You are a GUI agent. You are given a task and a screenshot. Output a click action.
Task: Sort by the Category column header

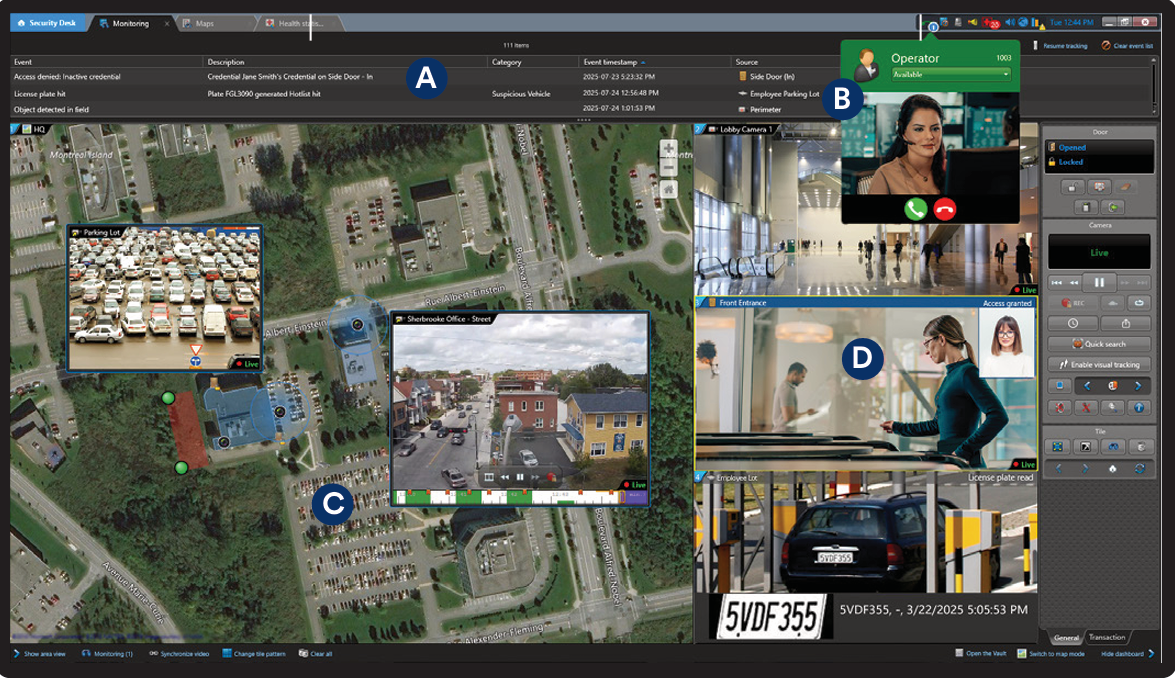[507, 62]
